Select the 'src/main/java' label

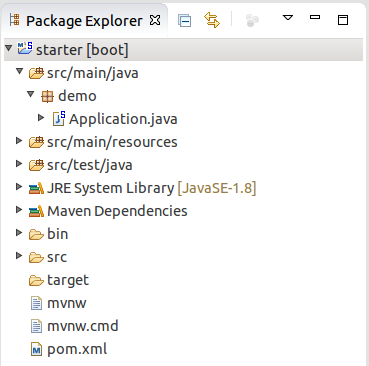[x=93, y=73]
